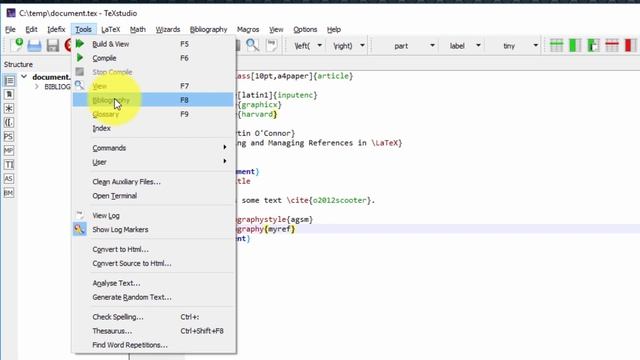Open the Options menu
Screen dimensions: 640x360
coord(305,29)
